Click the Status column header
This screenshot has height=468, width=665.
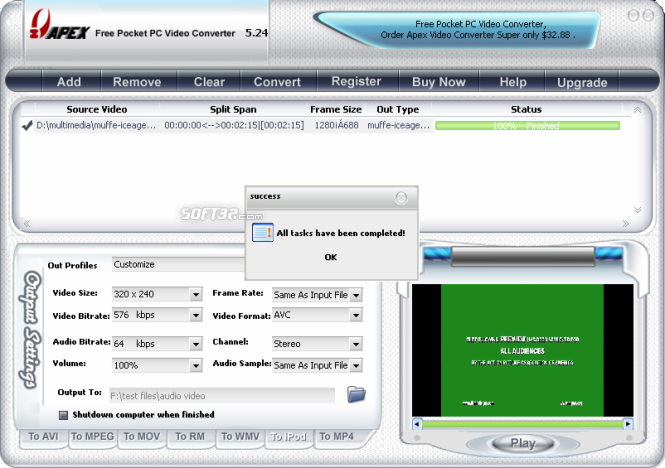click(526, 109)
